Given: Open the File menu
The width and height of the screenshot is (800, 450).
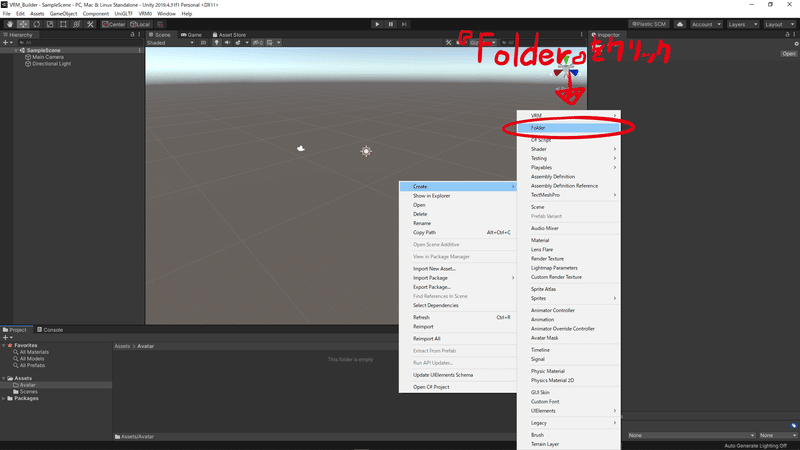Looking at the screenshot, I should point(7,14).
